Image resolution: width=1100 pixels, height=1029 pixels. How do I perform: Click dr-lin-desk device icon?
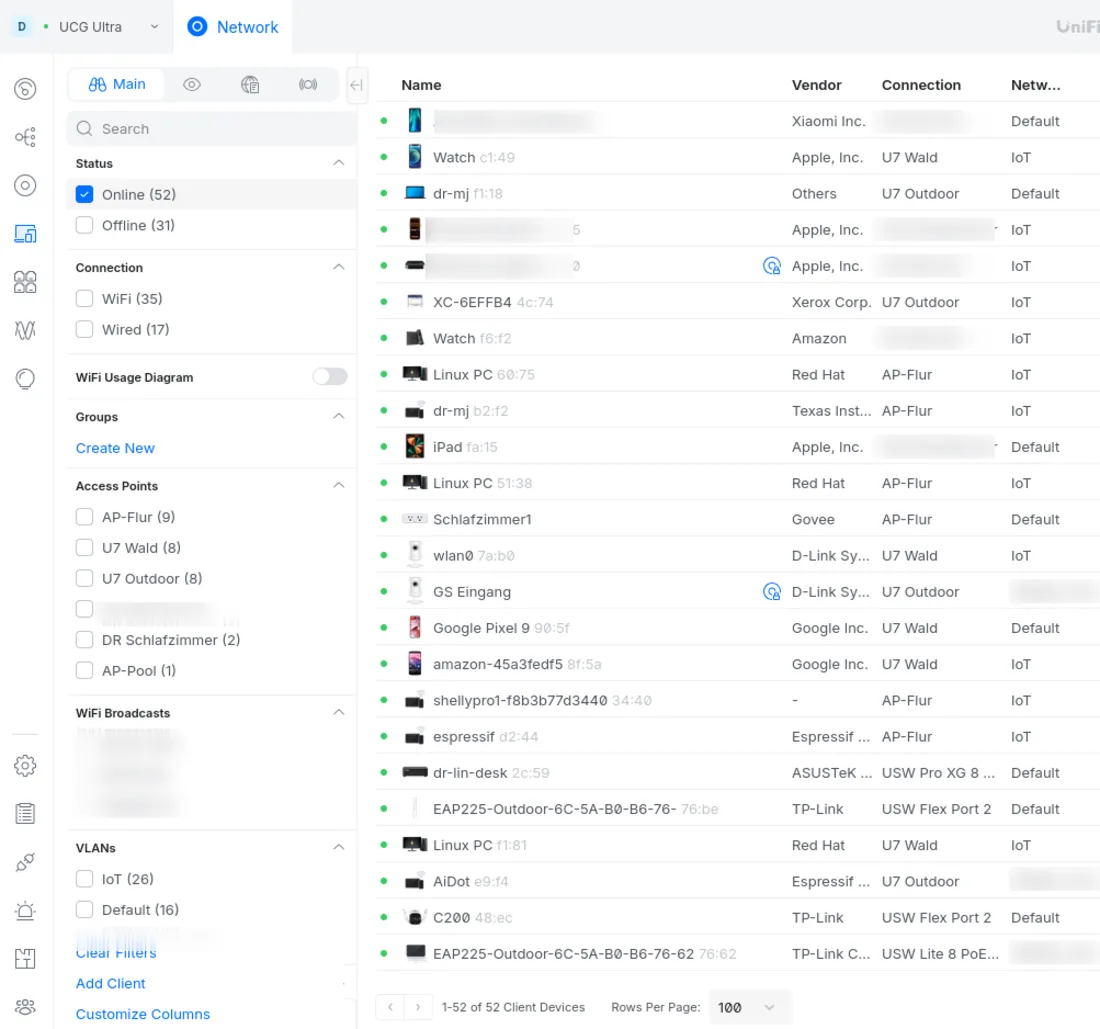click(x=415, y=772)
